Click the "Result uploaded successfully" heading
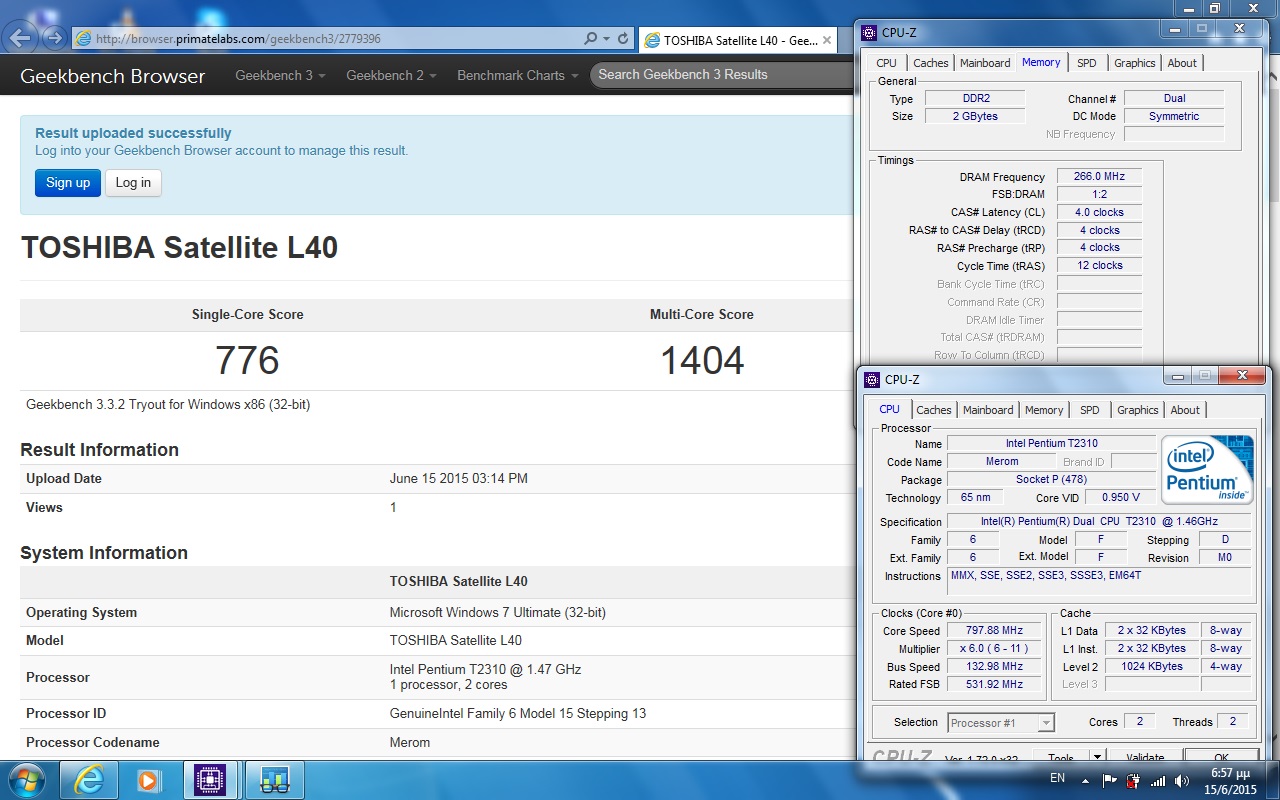1280x800 pixels. coord(133,133)
